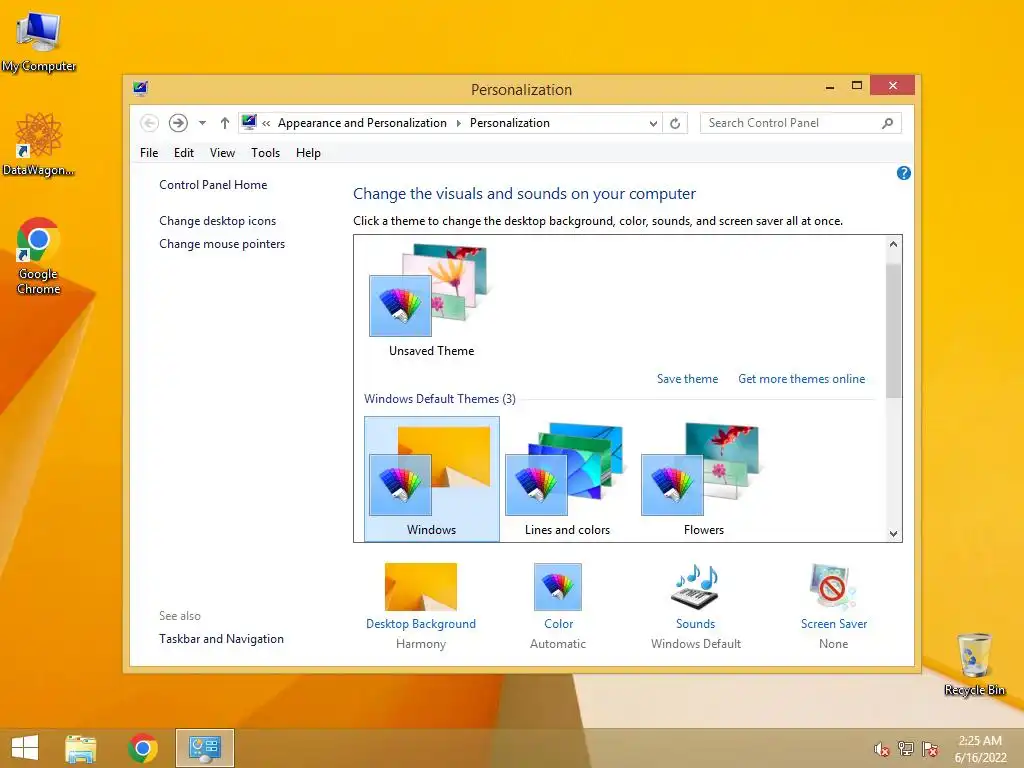The image size is (1024, 768).
Task: Click the Personalization breadcrumb in address bar
Action: (x=509, y=123)
